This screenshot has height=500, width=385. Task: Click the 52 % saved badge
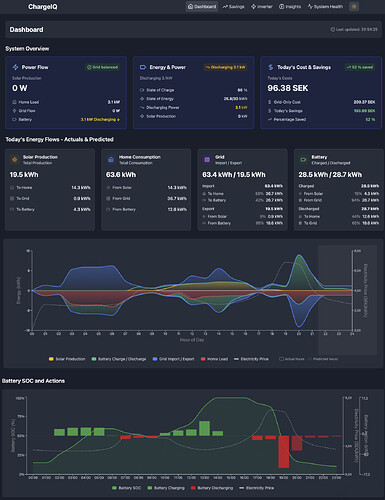pos(360,67)
